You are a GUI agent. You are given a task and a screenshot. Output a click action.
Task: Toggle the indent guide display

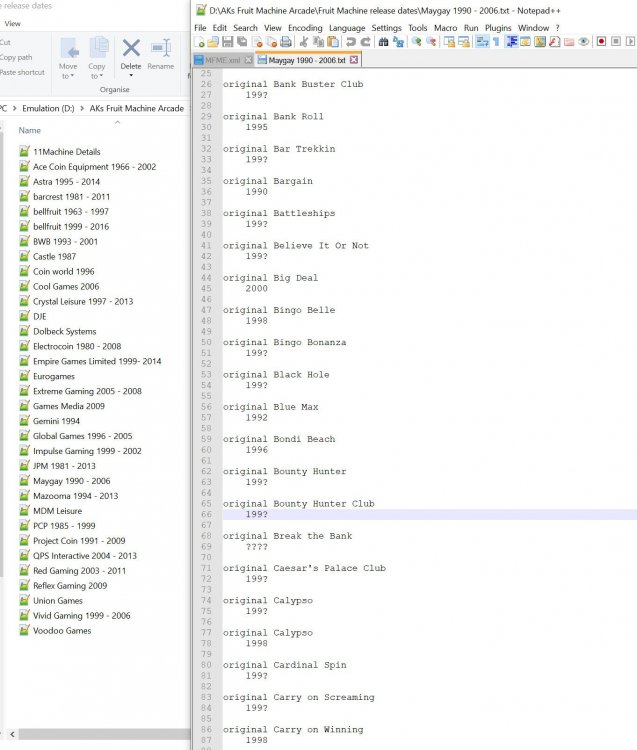[511, 42]
